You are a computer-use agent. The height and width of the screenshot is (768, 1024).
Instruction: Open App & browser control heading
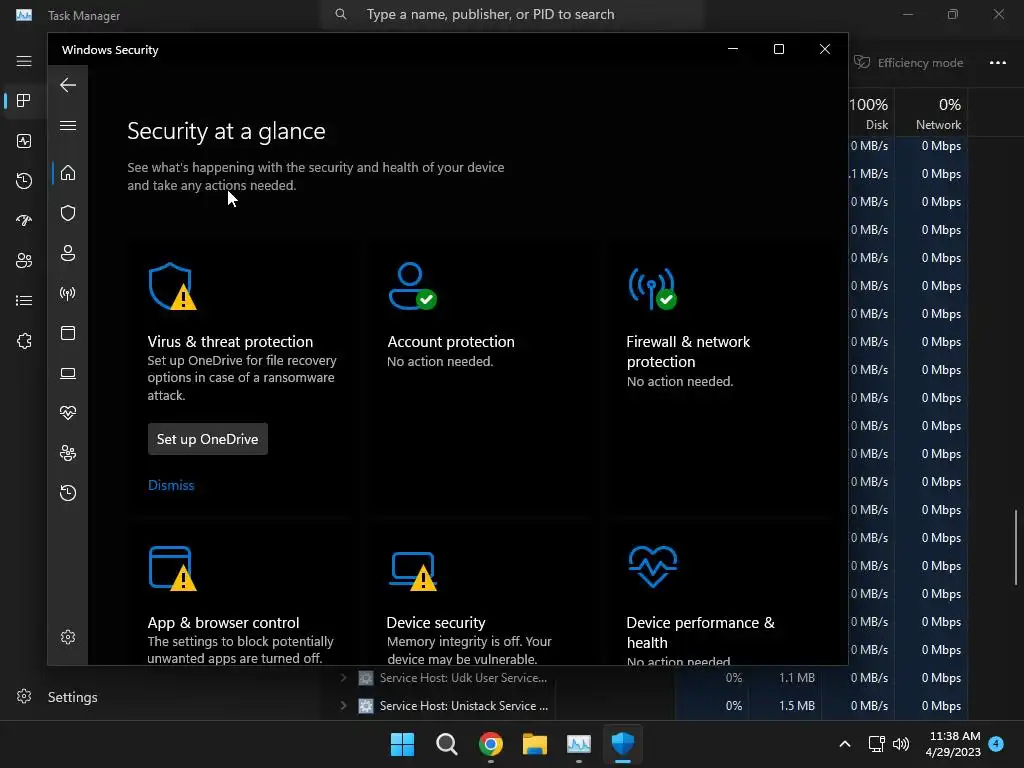pyautogui.click(x=223, y=622)
